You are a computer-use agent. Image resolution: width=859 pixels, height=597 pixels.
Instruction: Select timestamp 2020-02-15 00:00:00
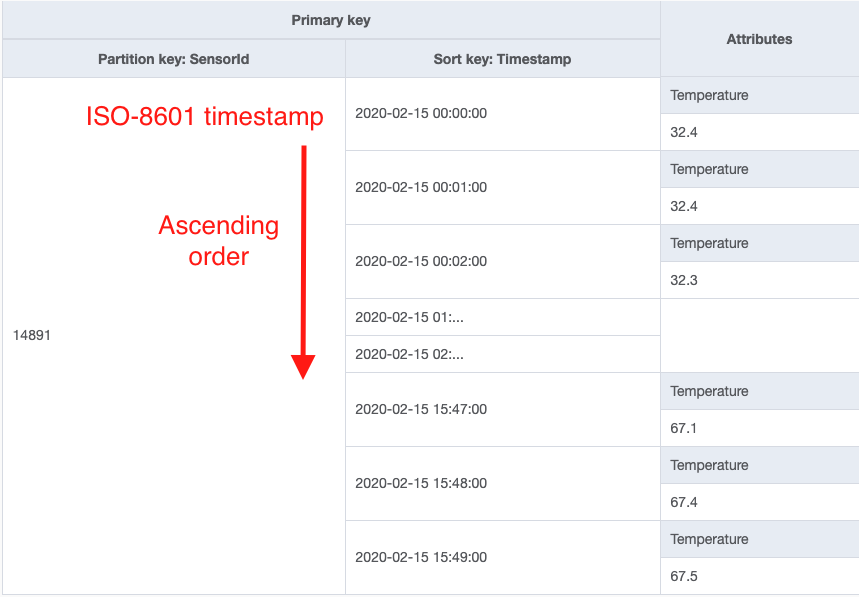point(419,114)
